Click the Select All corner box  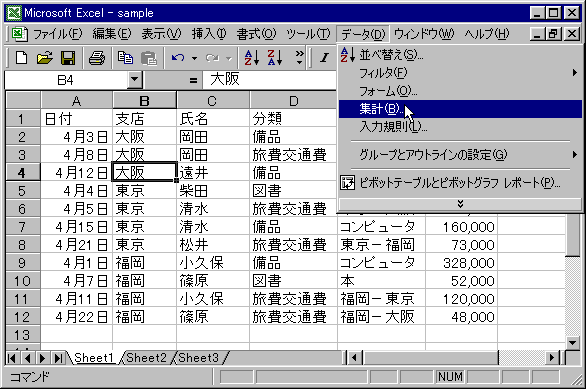click(23, 101)
